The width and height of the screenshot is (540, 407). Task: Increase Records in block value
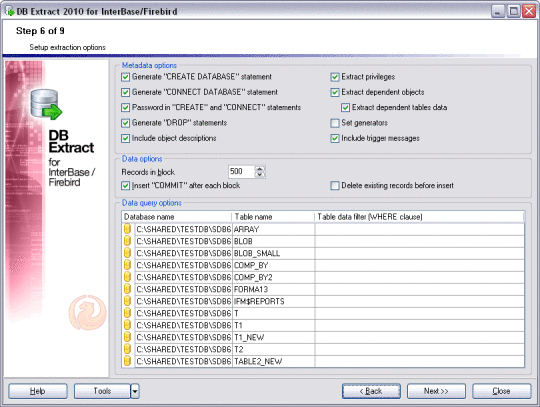(x=260, y=169)
